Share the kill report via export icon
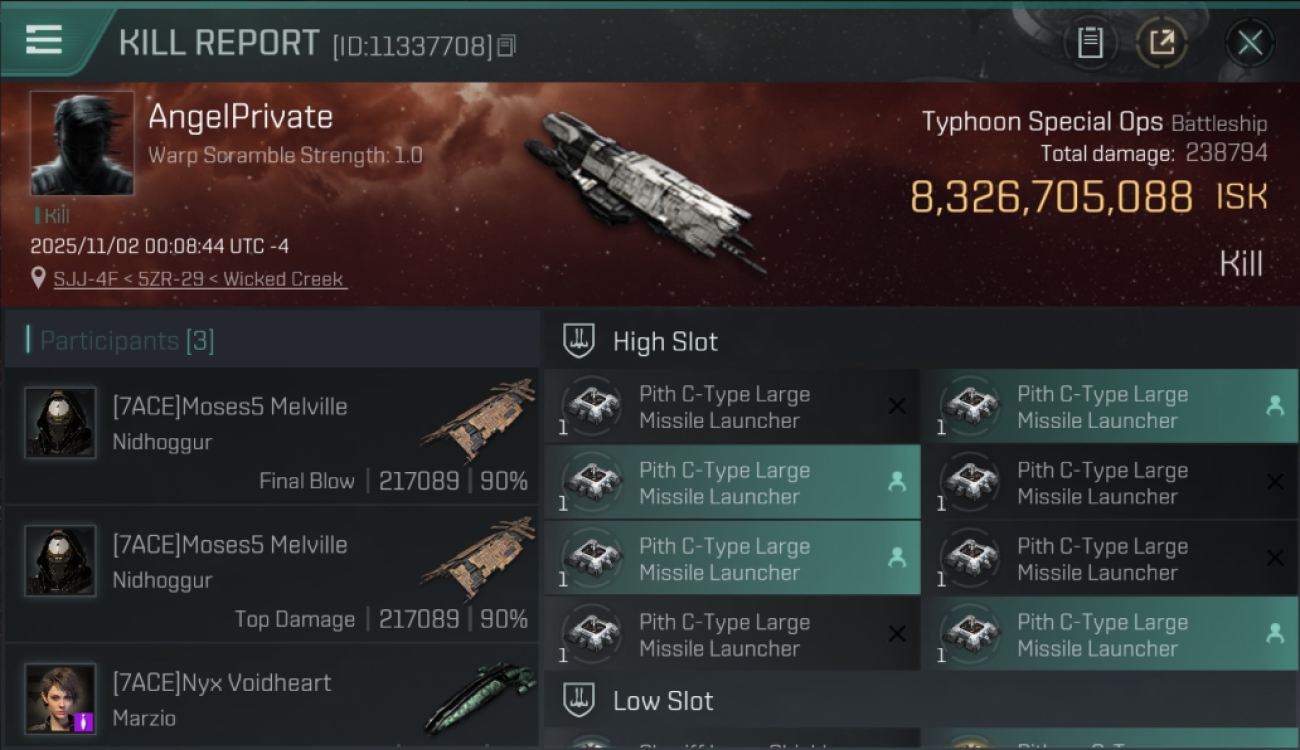This screenshot has height=750, width=1300. (x=1161, y=43)
